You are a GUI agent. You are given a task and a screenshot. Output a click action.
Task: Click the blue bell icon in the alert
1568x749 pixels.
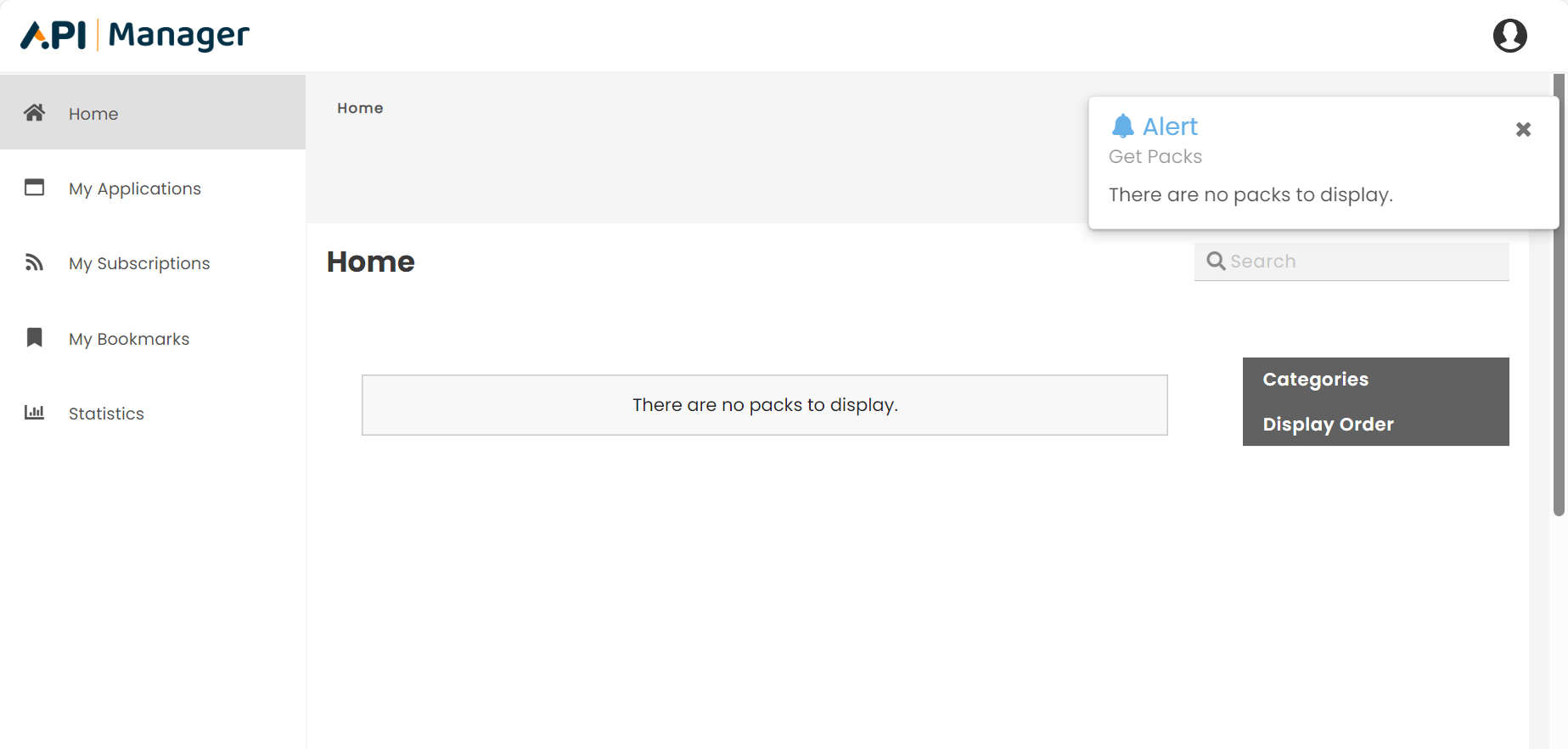[1124, 125]
